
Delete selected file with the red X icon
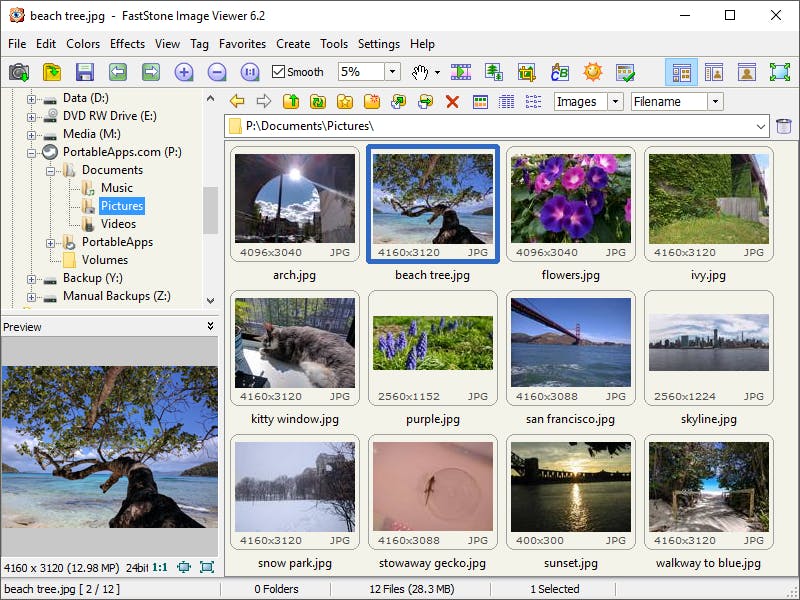(x=452, y=101)
